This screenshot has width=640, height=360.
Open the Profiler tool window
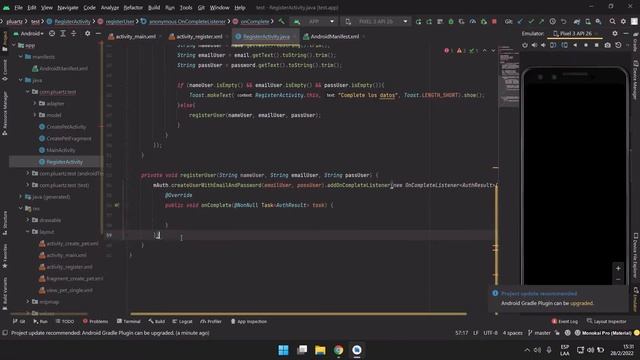pos(211,322)
